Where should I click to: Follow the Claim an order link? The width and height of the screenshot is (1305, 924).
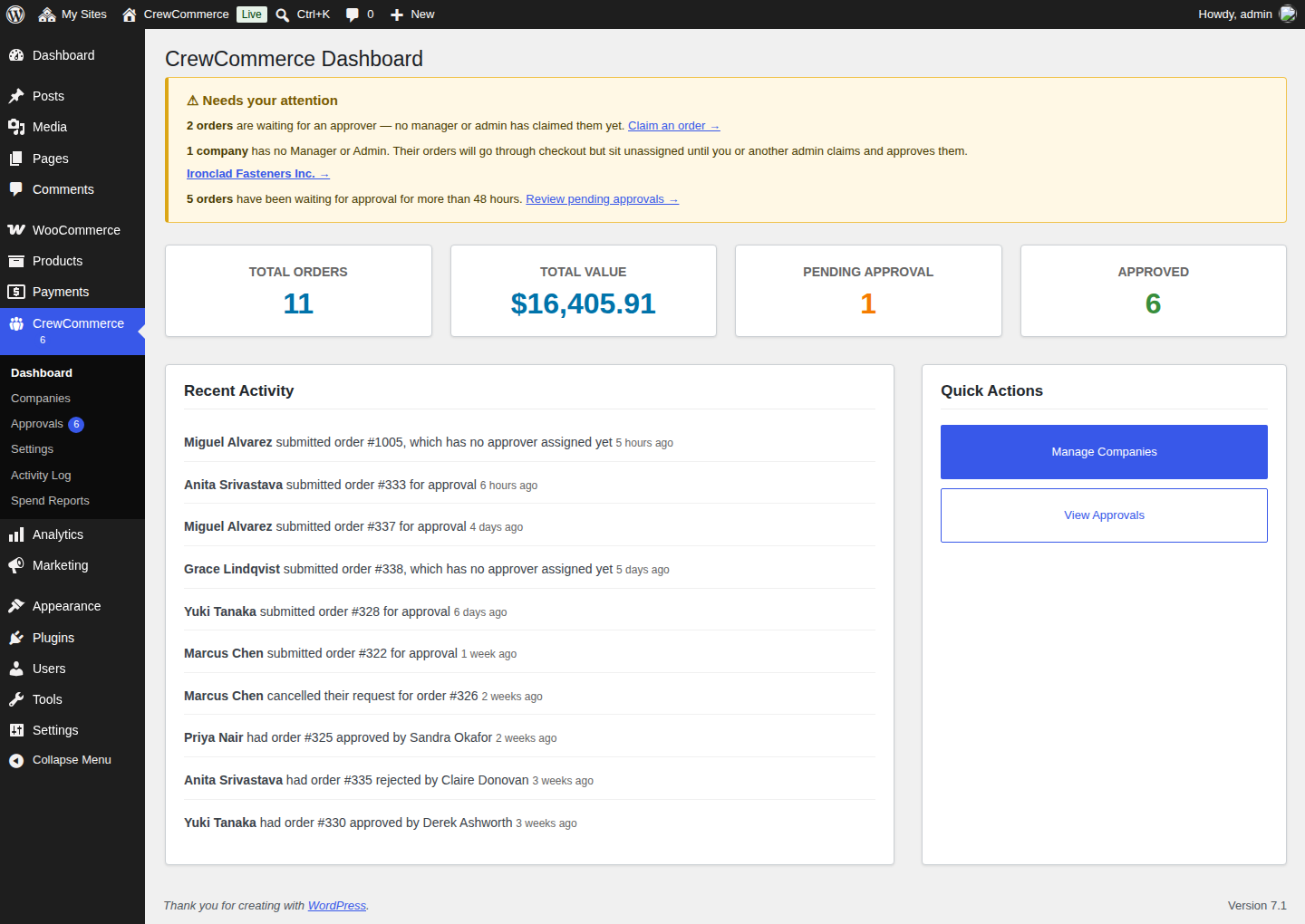point(673,126)
